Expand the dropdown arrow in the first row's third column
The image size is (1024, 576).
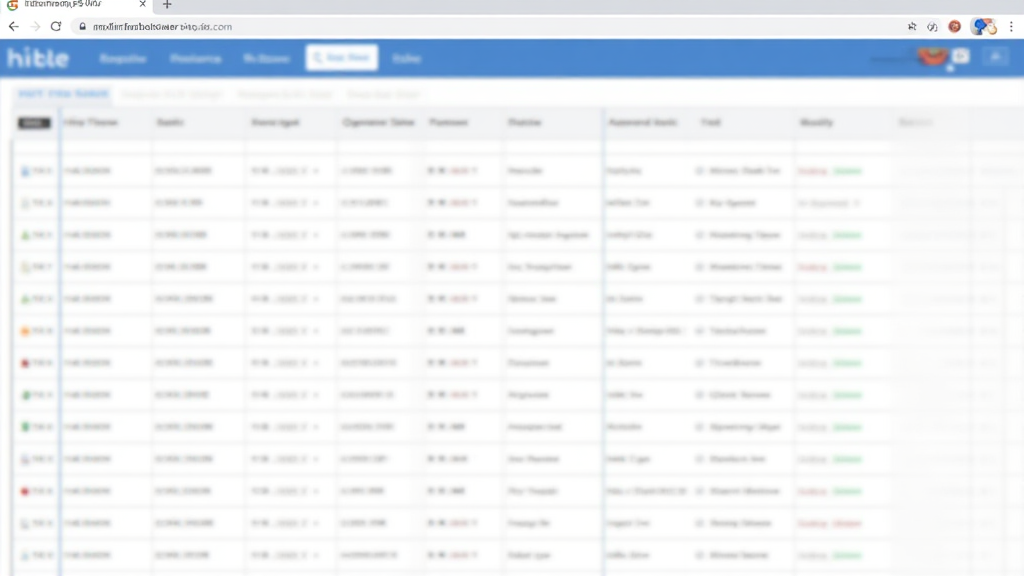pos(316,171)
